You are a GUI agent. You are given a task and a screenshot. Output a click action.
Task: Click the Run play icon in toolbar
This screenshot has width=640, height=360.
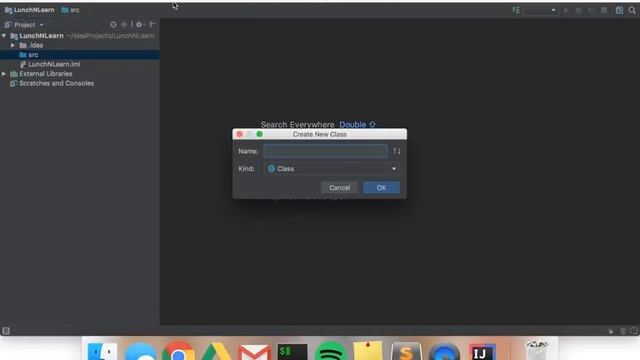(x=566, y=10)
